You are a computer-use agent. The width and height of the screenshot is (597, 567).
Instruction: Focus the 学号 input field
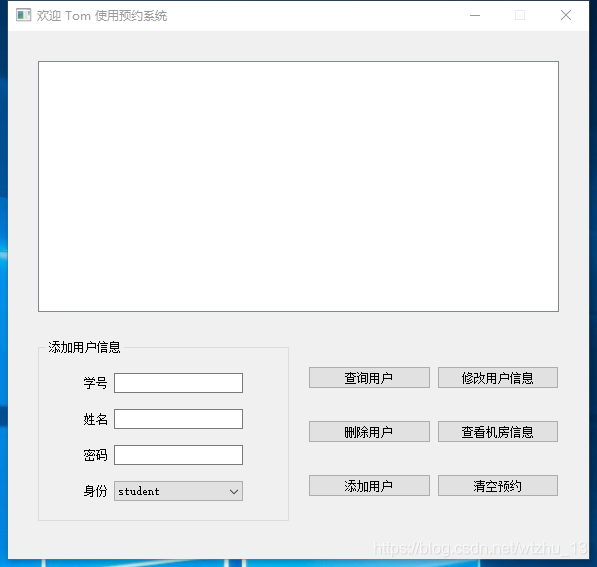[178, 383]
